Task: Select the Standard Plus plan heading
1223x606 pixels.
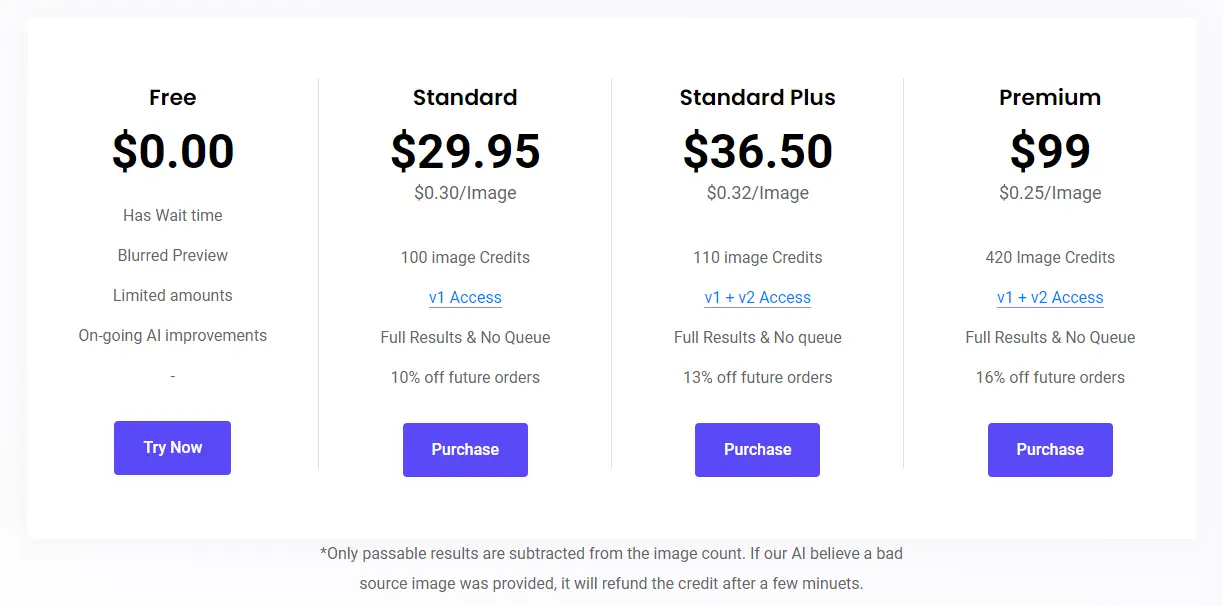Action: click(757, 97)
